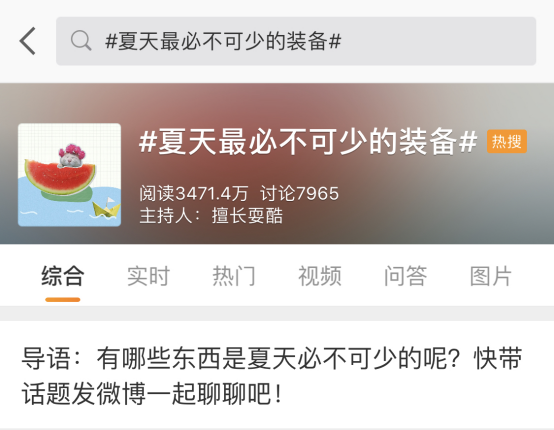The height and width of the screenshot is (430, 554).
Task: Tap the 导语 introduction text
Action: 272,376
